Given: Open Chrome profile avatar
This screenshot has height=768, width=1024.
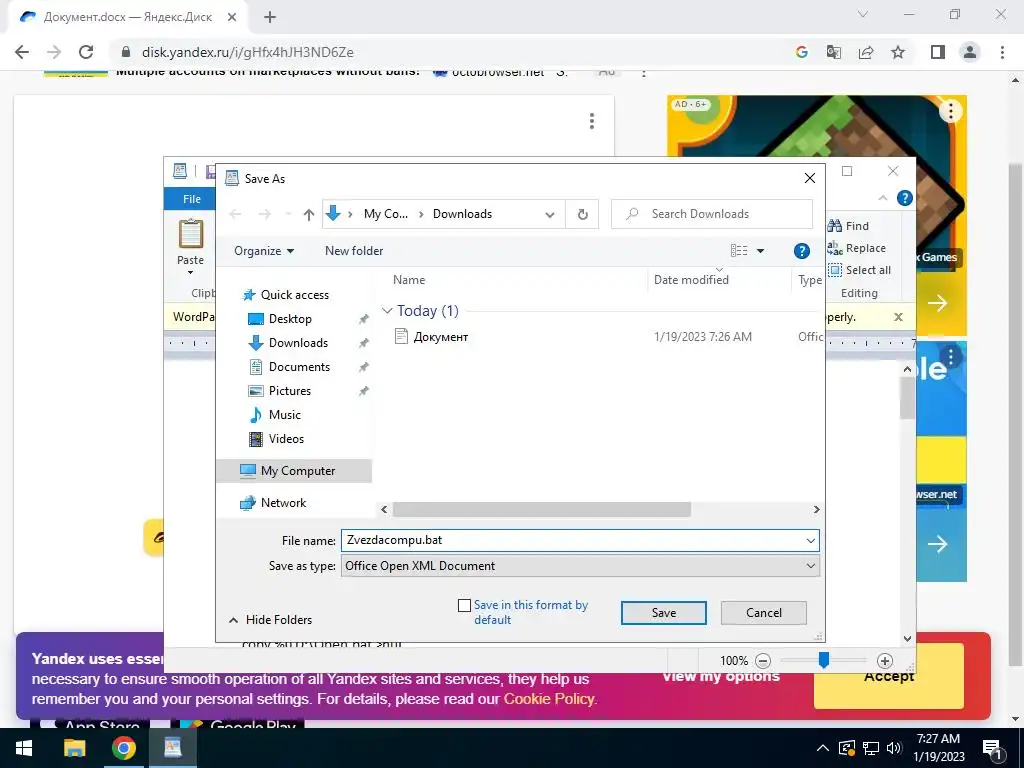Looking at the screenshot, I should (970, 52).
